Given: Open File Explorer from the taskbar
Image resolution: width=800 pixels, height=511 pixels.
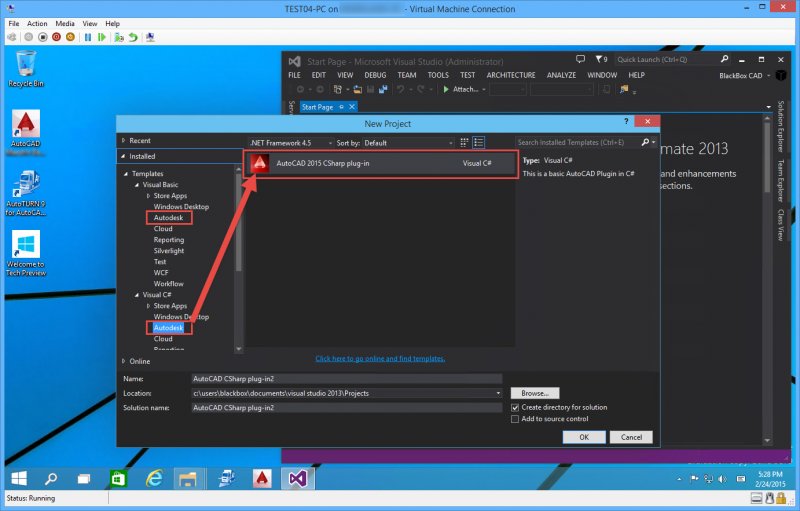Looking at the screenshot, I should [188, 478].
